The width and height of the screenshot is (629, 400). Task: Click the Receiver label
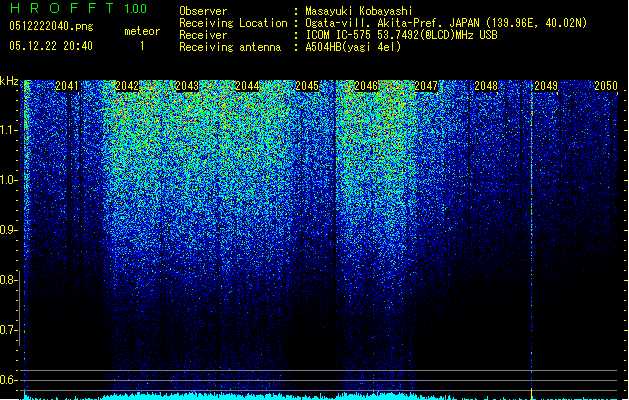click(x=203, y=35)
